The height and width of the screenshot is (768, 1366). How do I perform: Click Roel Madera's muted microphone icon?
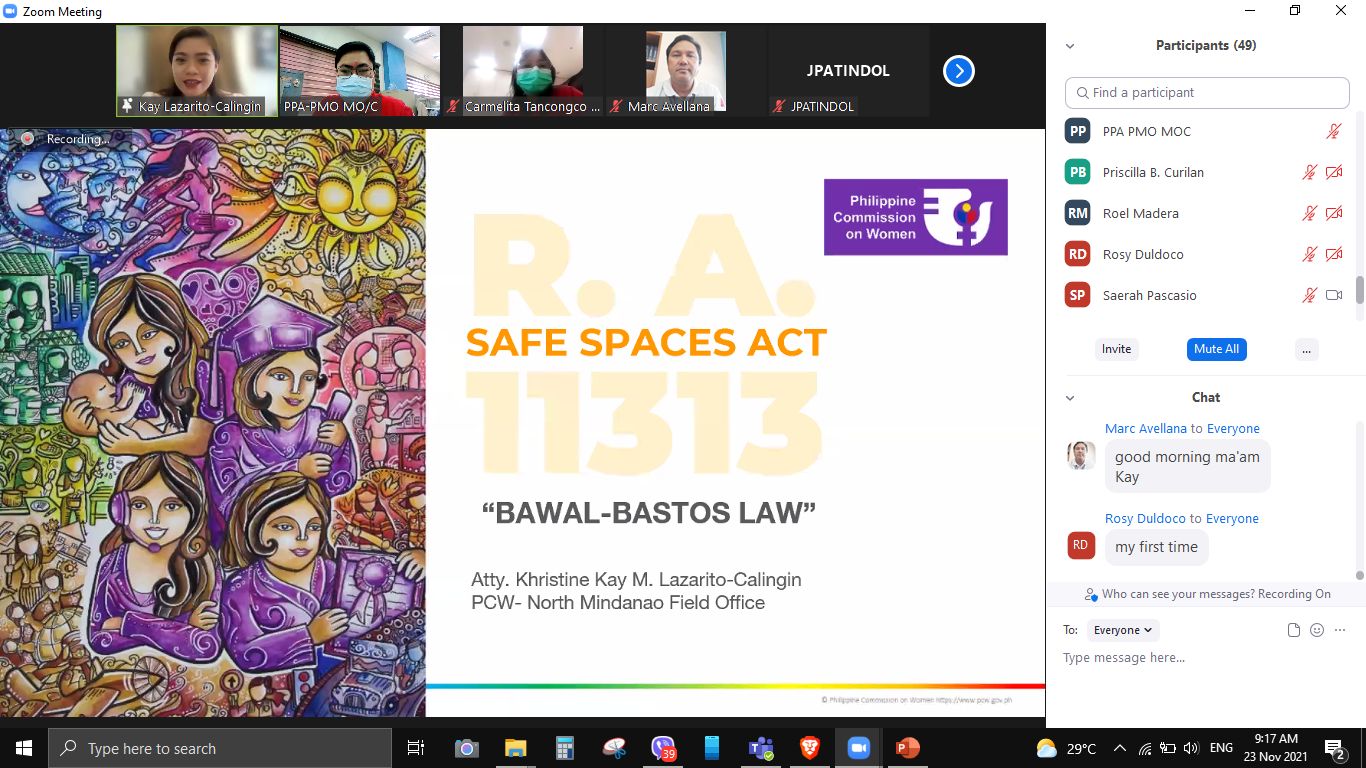pos(1309,213)
